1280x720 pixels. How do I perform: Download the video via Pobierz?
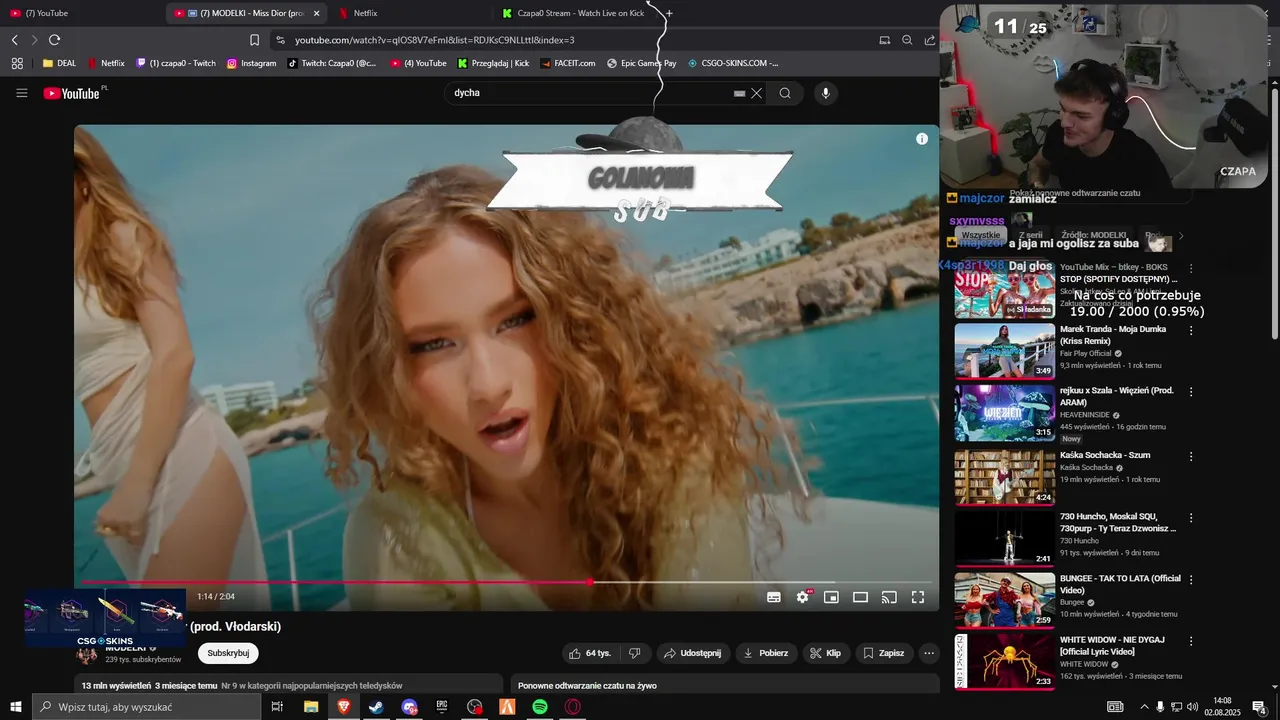[765, 653]
